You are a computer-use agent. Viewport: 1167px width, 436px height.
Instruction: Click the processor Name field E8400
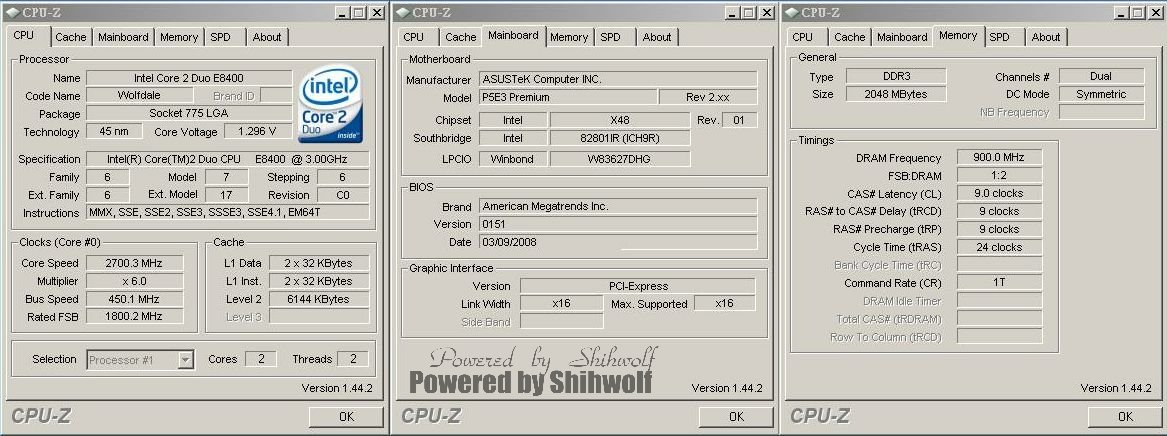tap(189, 77)
